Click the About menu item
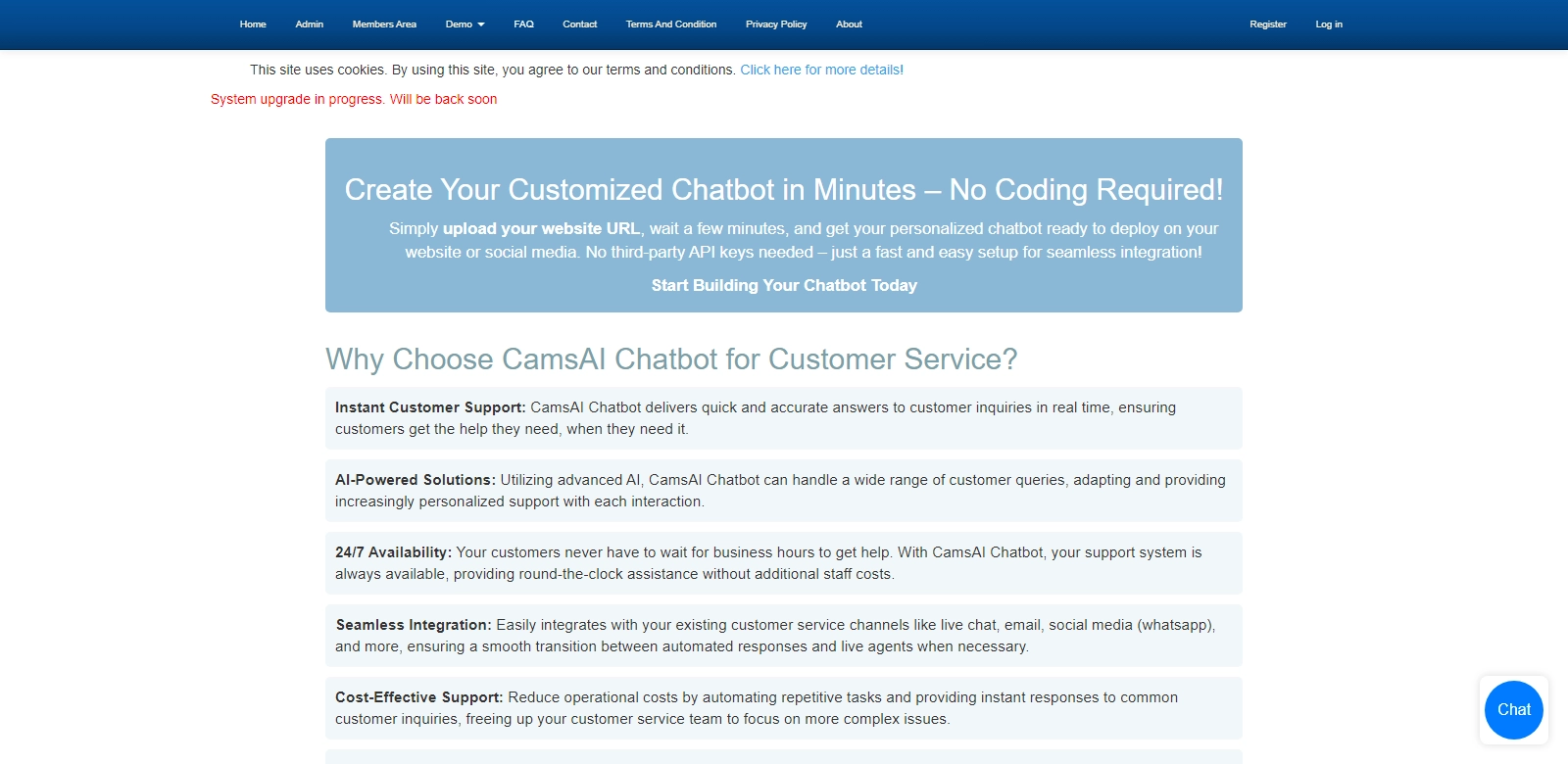 pyautogui.click(x=849, y=24)
